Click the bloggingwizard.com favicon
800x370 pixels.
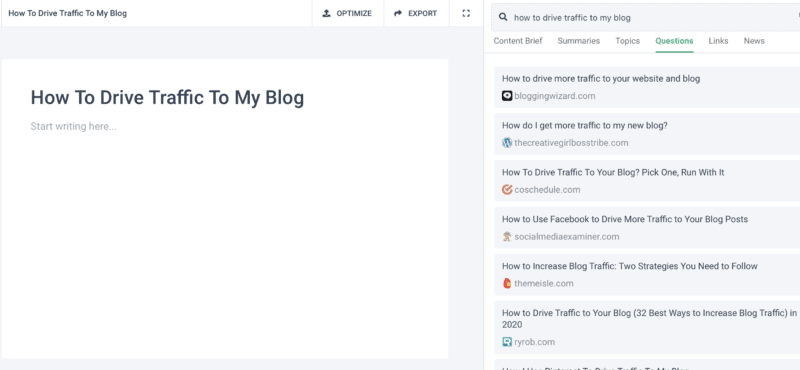point(507,96)
